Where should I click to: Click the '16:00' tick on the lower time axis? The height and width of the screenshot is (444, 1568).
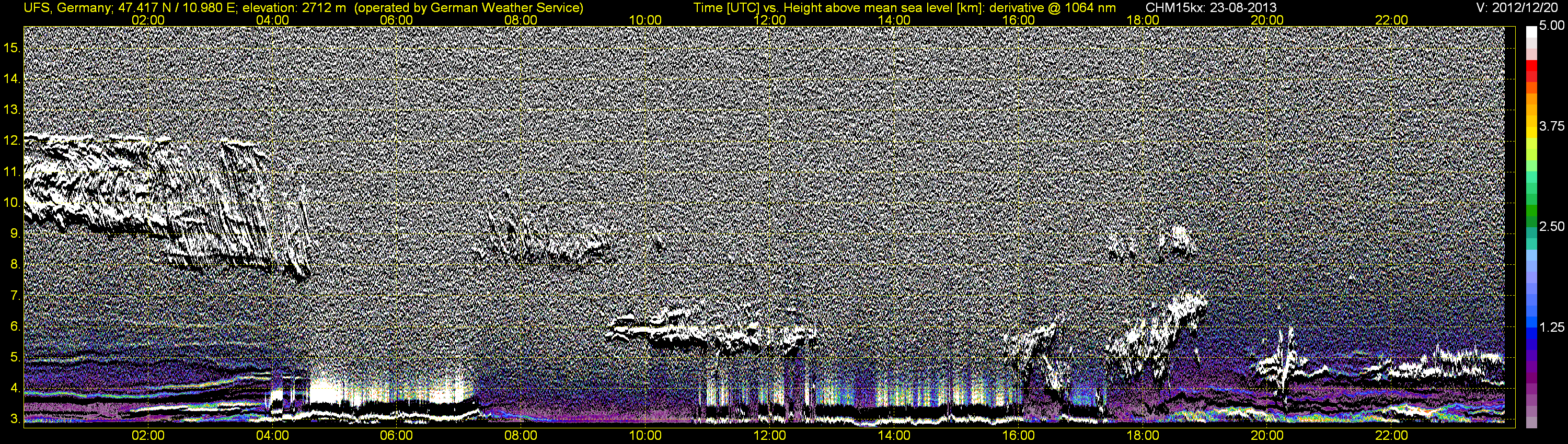(x=1018, y=436)
